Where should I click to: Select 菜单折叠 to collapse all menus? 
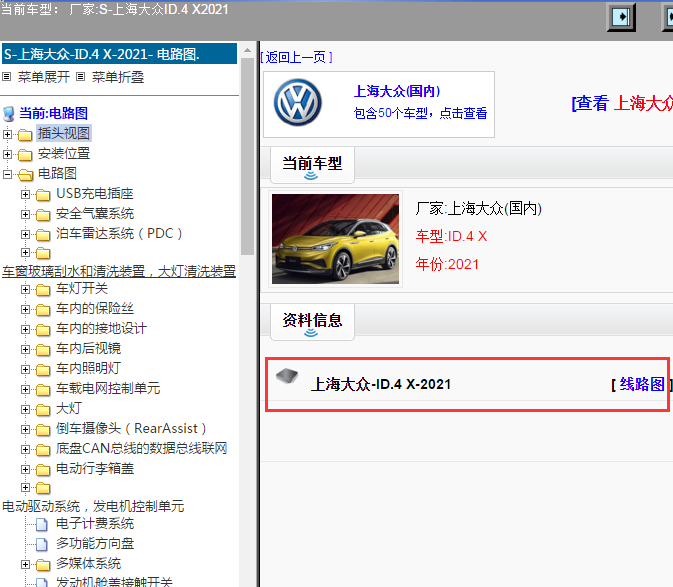click(118, 77)
